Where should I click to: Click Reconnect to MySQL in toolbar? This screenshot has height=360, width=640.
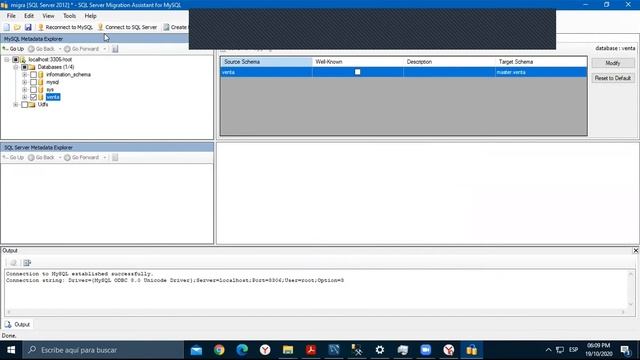pyautogui.click(x=65, y=27)
